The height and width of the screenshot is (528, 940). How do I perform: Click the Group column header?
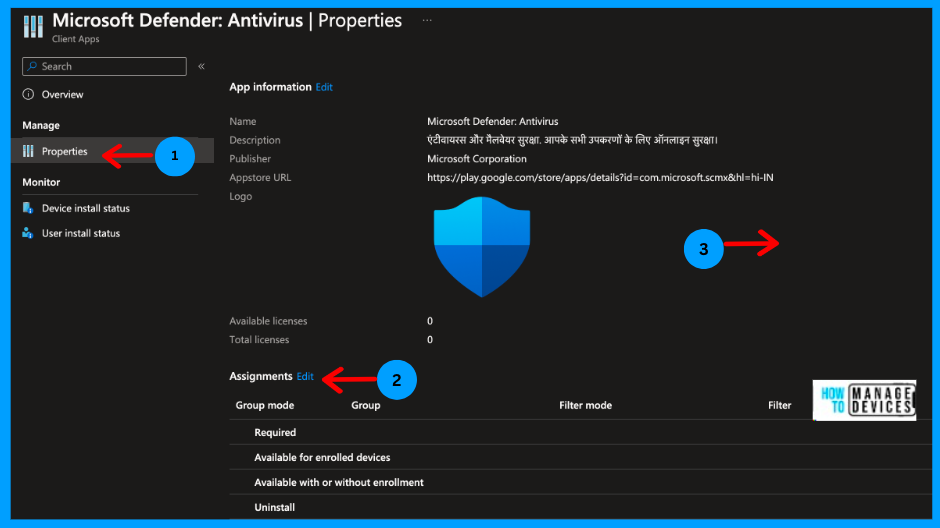(x=366, y=406)
